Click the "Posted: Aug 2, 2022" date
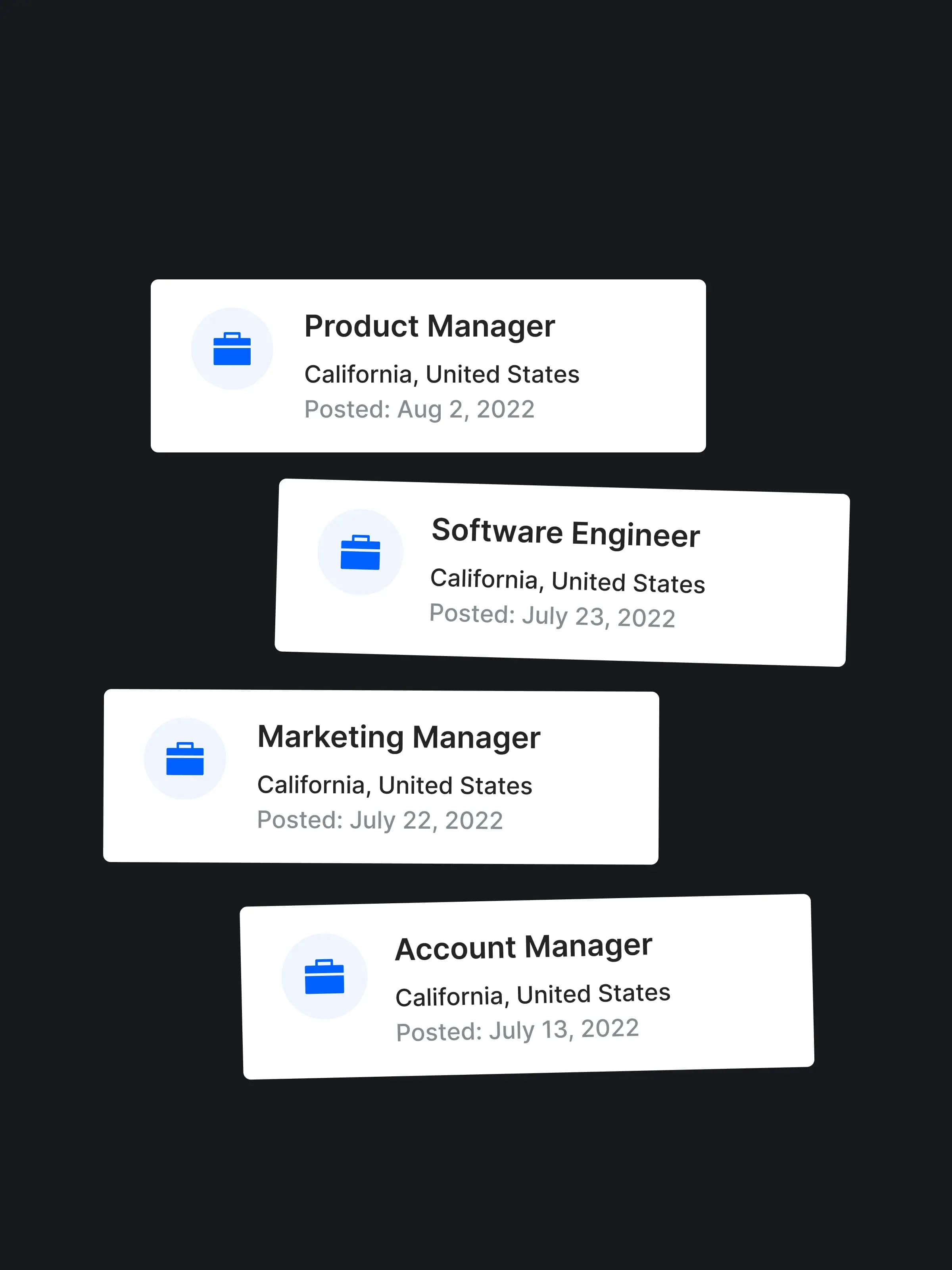Screen dimensions: 952x1270 coord(419,409)
